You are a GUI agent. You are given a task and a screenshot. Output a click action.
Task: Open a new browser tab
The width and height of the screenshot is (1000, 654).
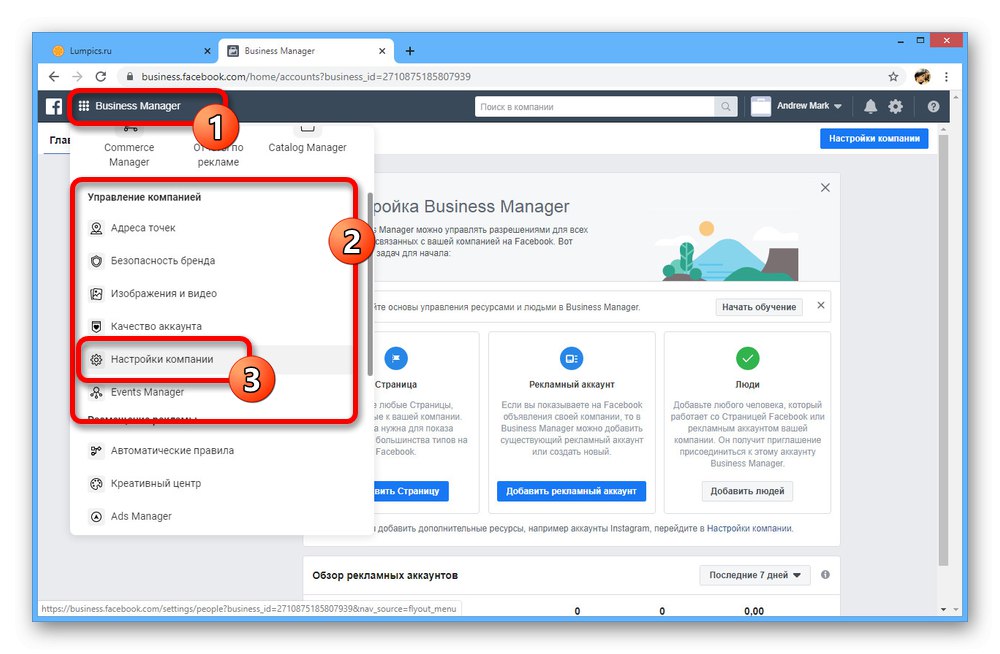coord(410,51)
